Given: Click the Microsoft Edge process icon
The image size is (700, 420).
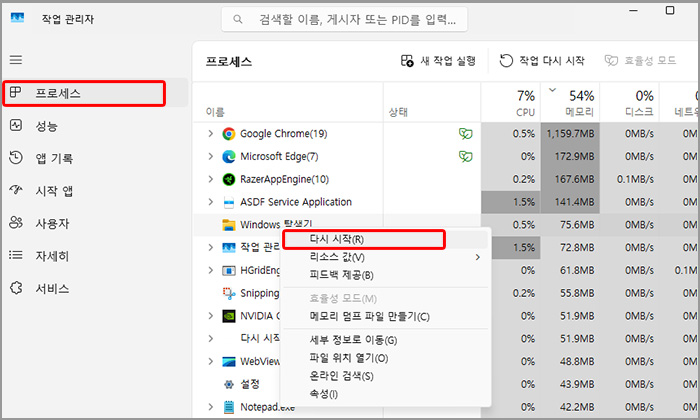Looking at the screenshot, I should click(x=228, y=156).
